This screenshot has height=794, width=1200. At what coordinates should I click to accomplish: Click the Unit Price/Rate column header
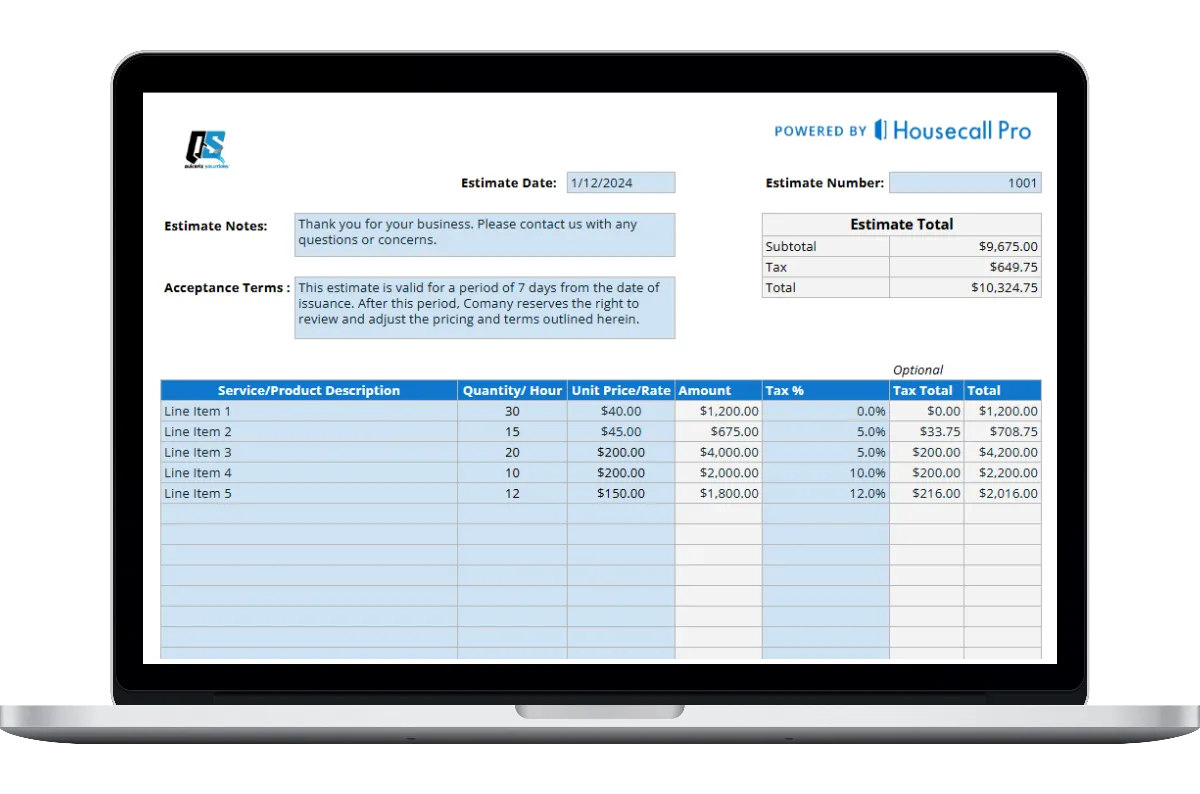click(621, 390)
